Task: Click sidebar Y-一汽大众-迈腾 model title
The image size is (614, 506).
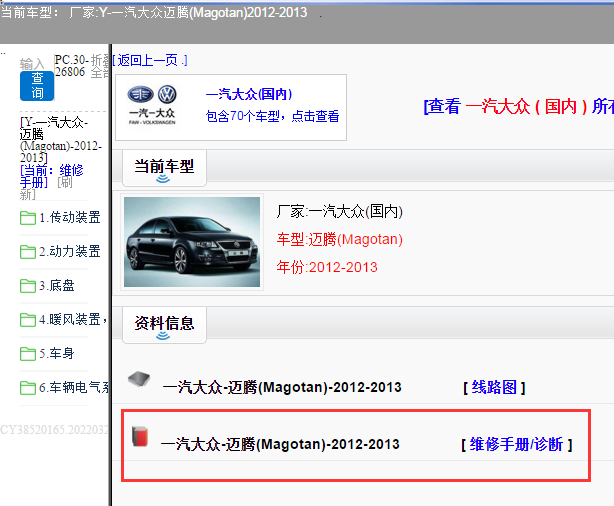Action: coord(61,140)
